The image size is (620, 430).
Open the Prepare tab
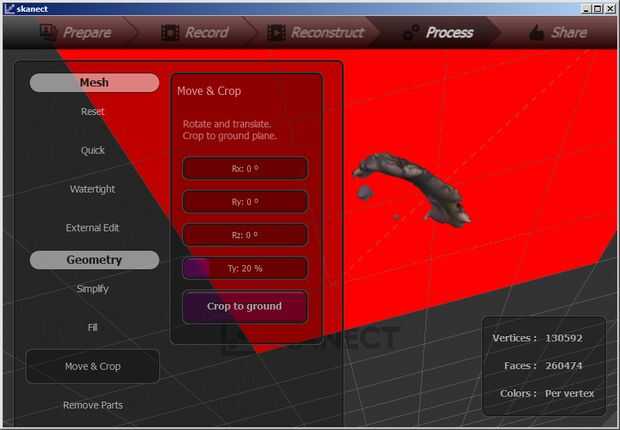[x=76, y=32]
